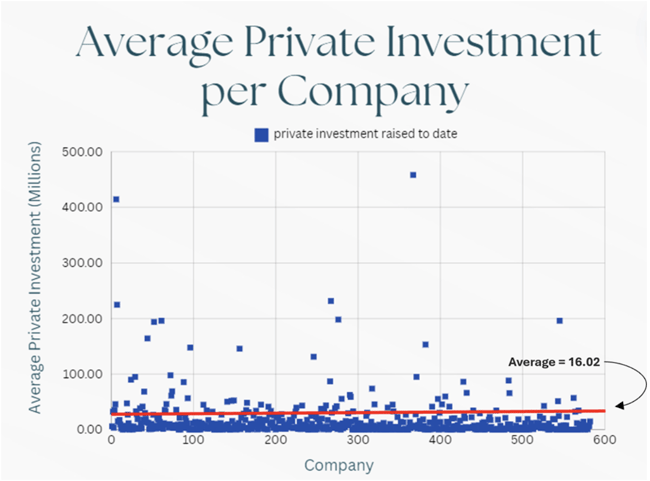Select the 'Average = 16.02' annotation text
This screenshot has height=481, width=650.
[555, 362]
